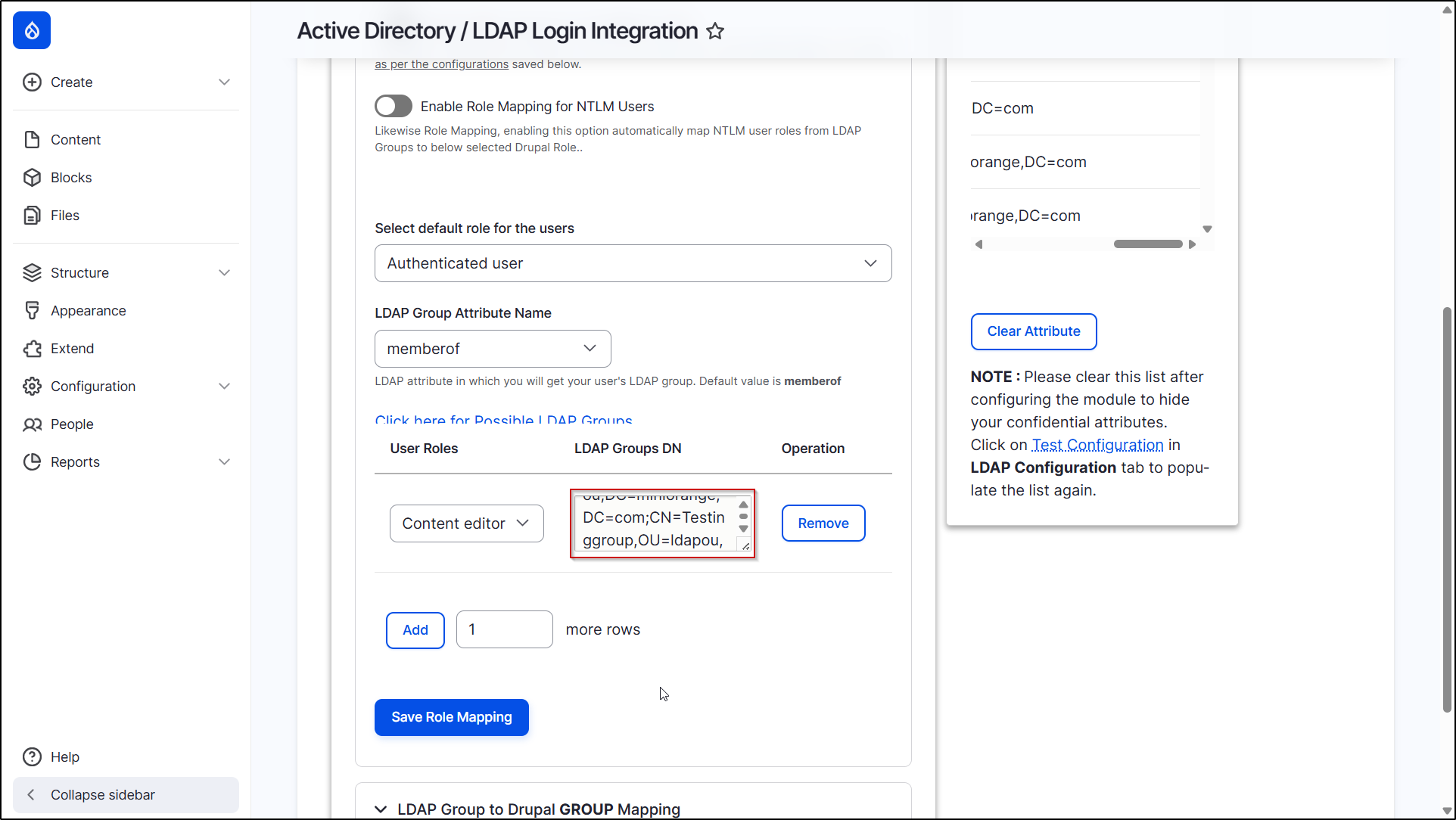Image resolution: width=1456 pixels, height=820 pixels.
Task: Expand the Reports menu in sidebar
Action: pos(224,462)
